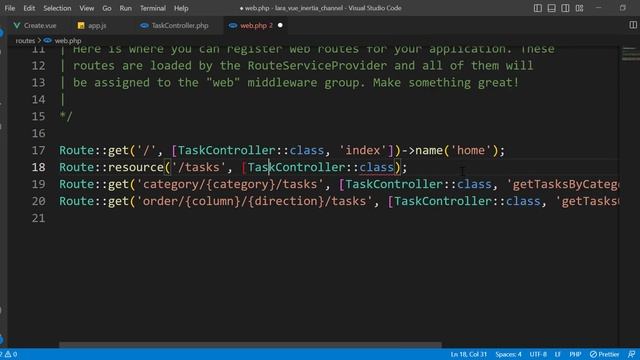This screenshot has width=640, height=360.
Task: Click Ln 18, Col 31 cursor position
Action: click(x=469, y=354)
